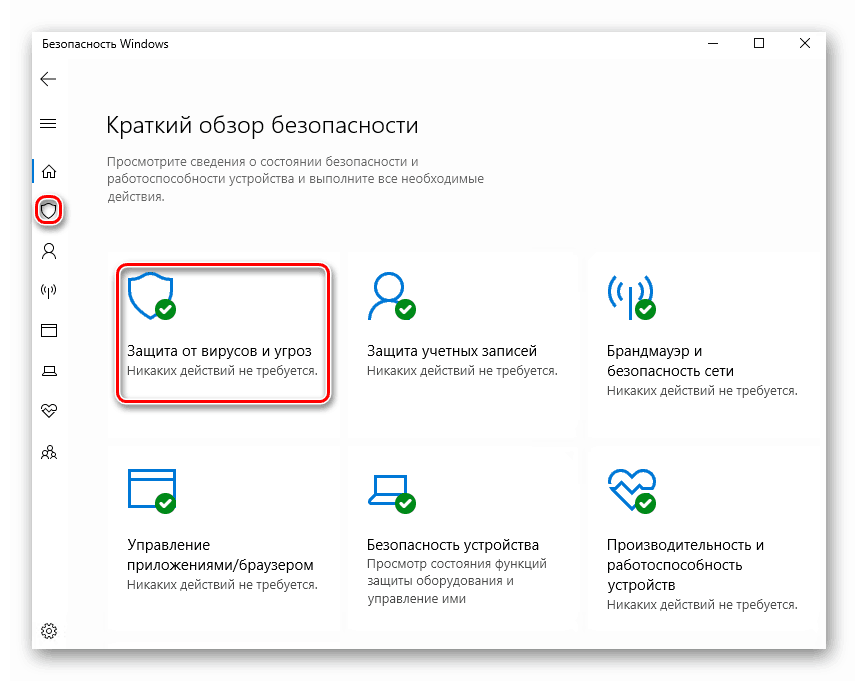
Task: Click 'Никаких действий не требуется' under Управление приложениями
Action: (222, 585)
